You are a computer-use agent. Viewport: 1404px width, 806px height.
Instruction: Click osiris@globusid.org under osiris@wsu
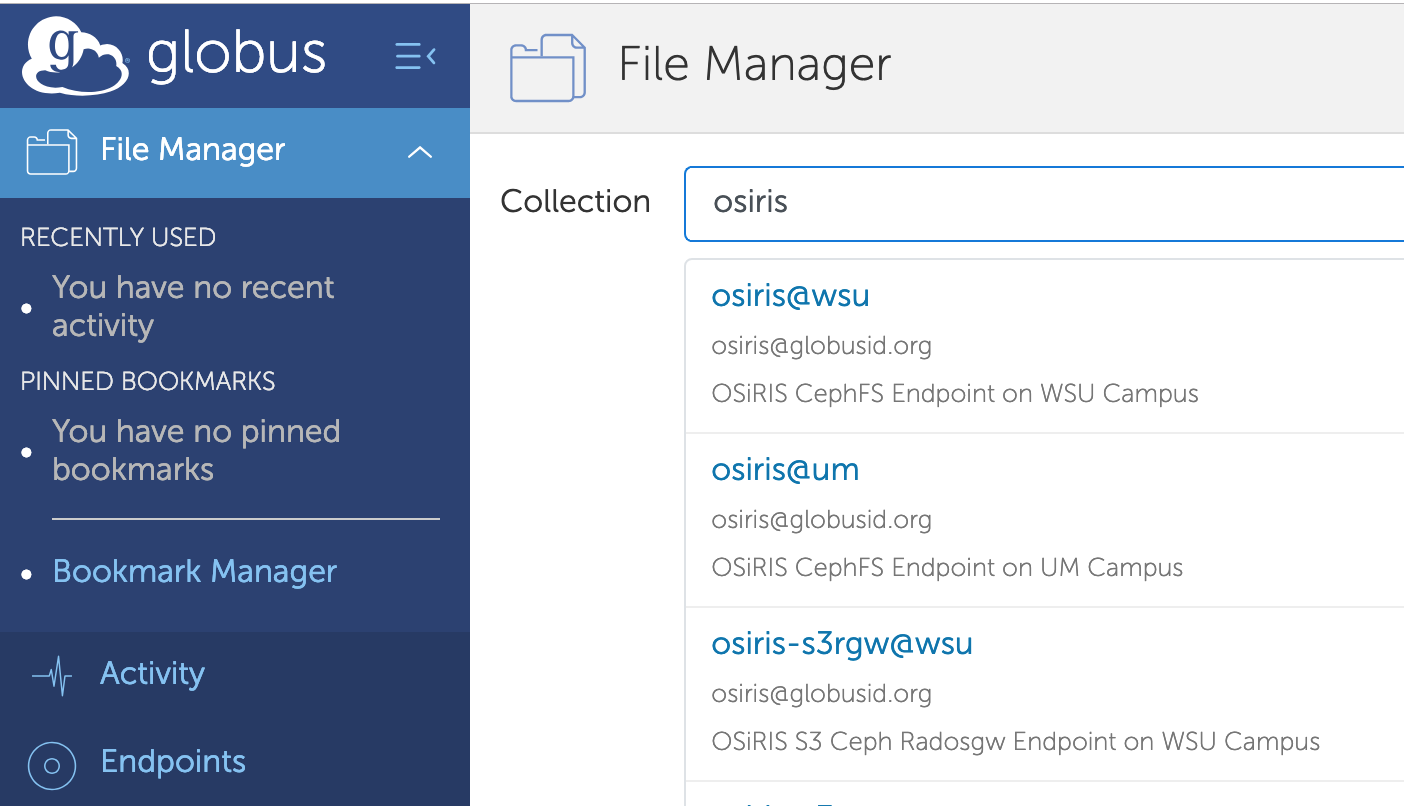pyautogui.click(x=821, y=346)
